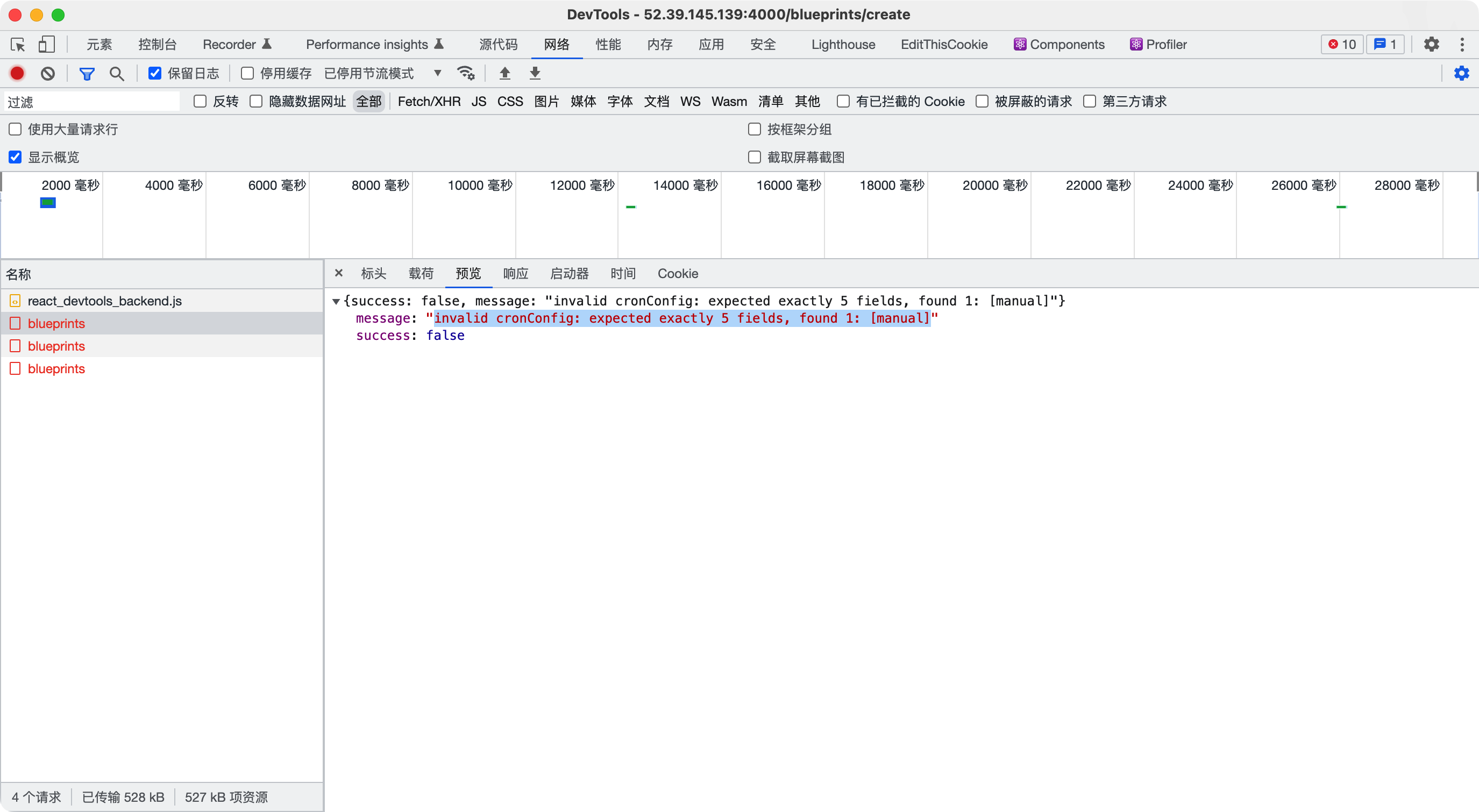Clear the network request log
This screenshot has height=812, width=1479.
point(48,73)
